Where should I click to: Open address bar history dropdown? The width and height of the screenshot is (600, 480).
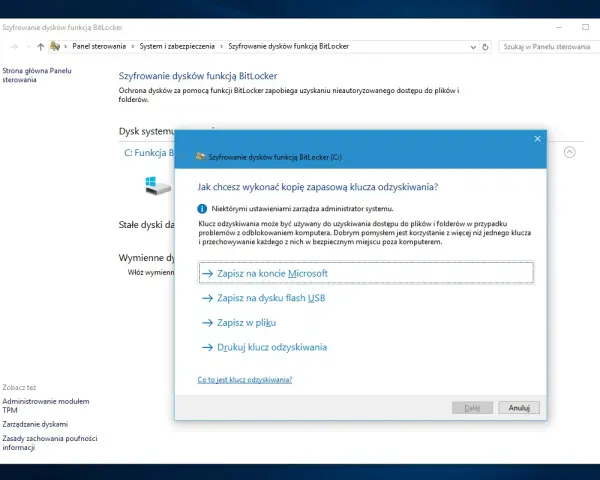tap(473, 47)
